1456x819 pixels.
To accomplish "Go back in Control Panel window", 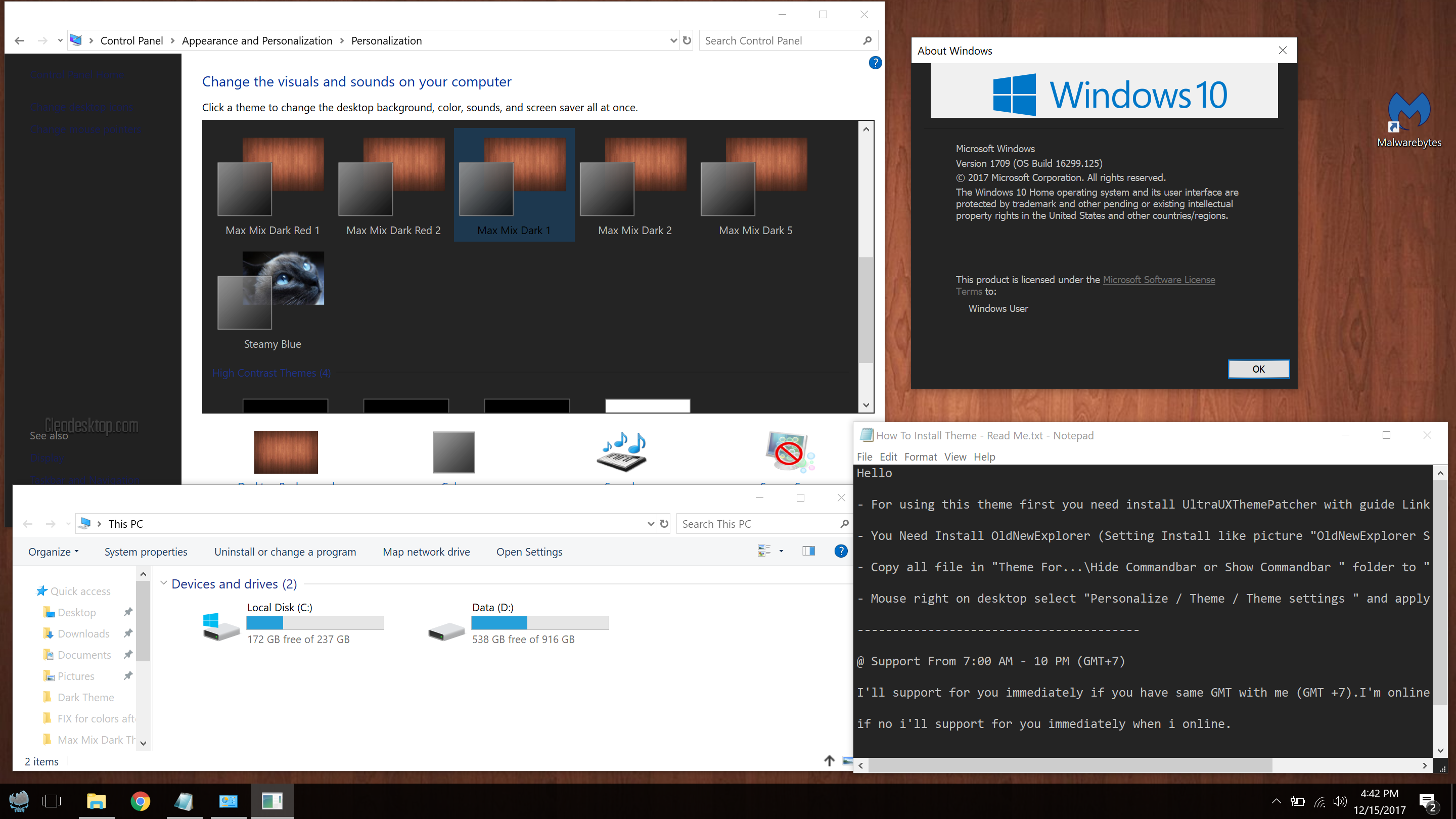I will [20, 40].
